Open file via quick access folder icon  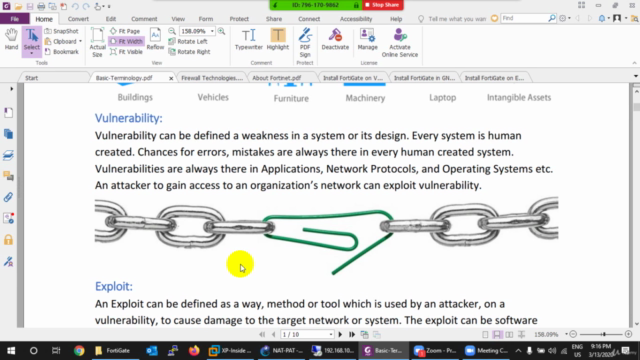click(x=18, y=6)
